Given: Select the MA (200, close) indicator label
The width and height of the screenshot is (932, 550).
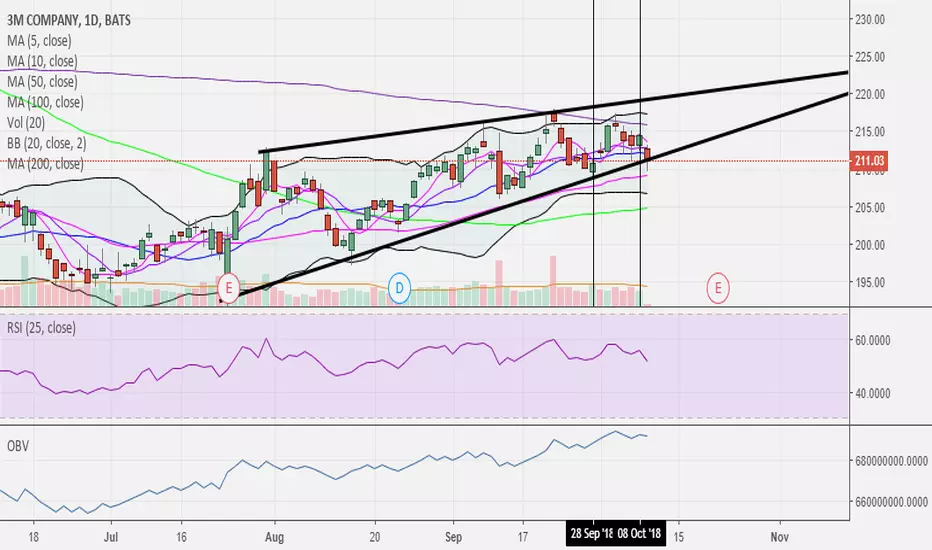Looking at the screenshot, I should click(45, 164).
